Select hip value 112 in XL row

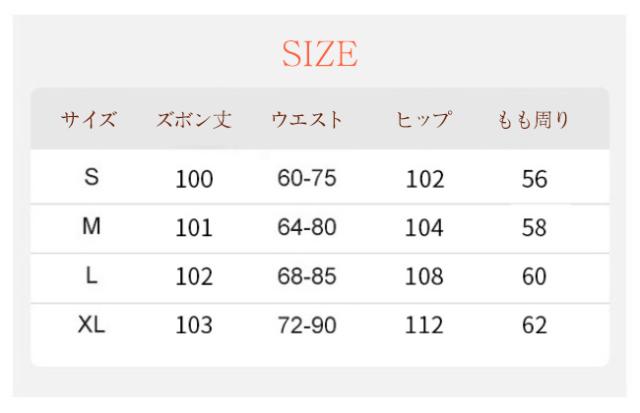(x=424, y=326)
